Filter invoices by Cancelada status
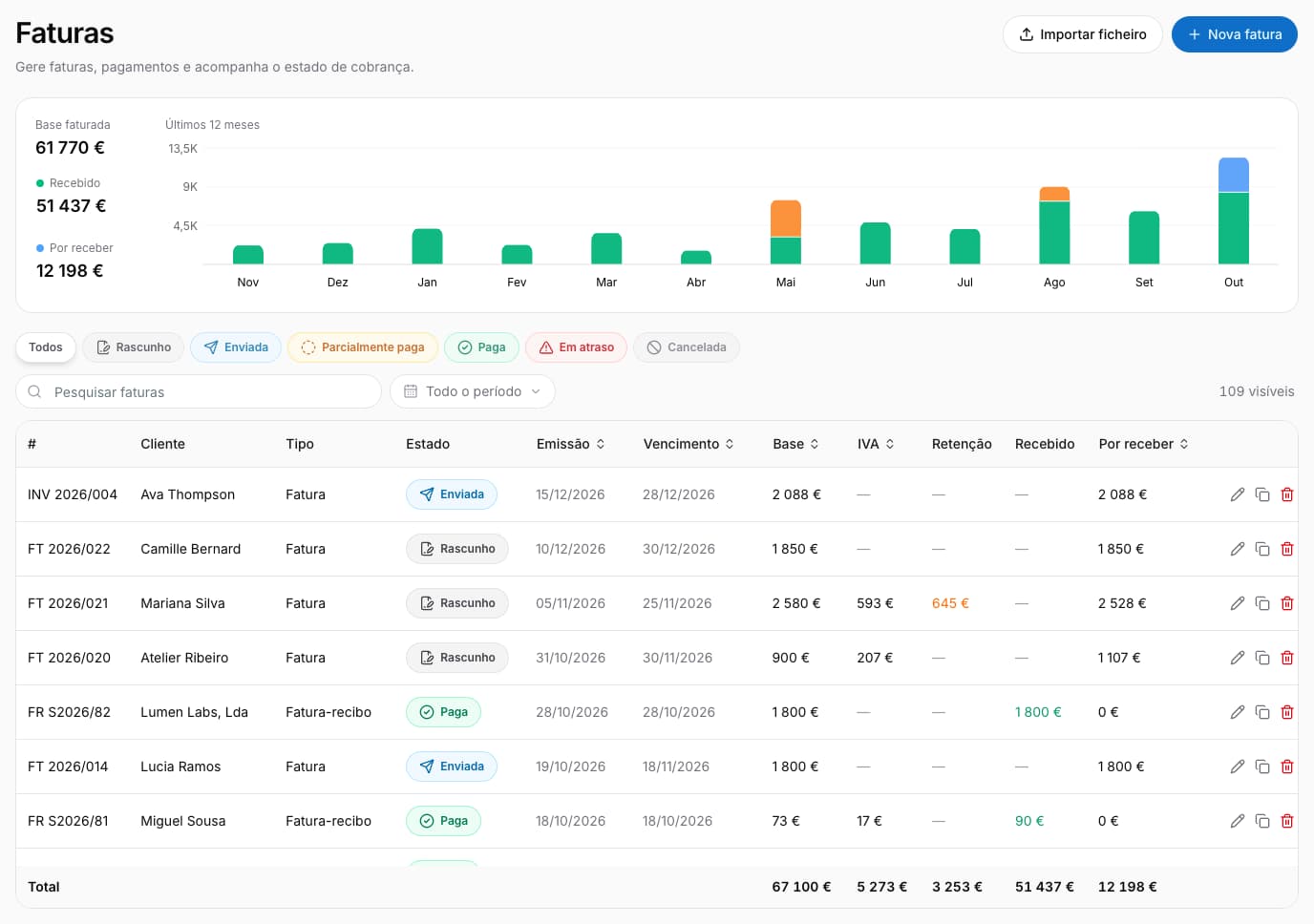Screen dimensions: 1314x924 tap(687, 347)
